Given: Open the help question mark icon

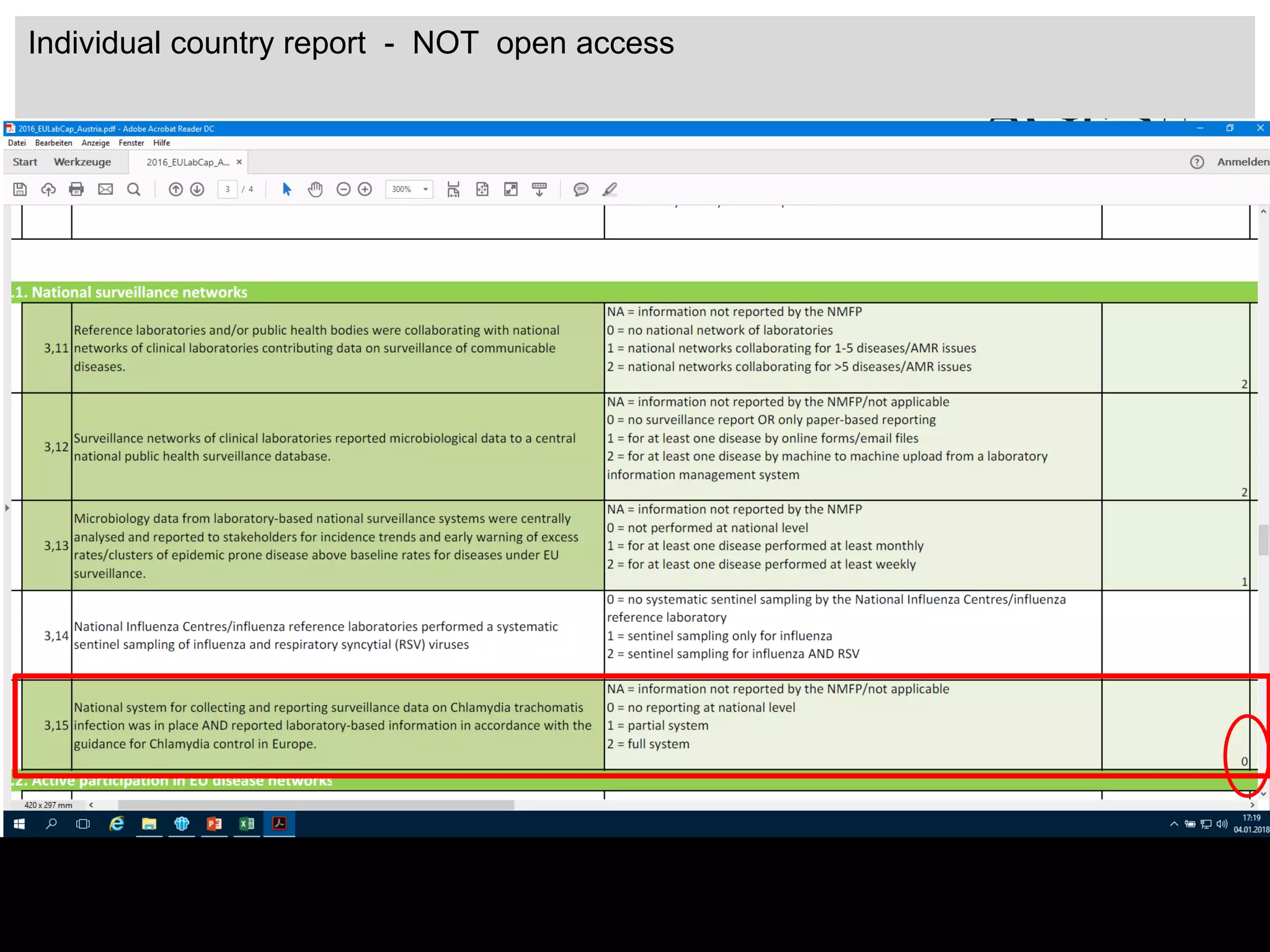Looking at the screenshot, I should pyautogui.click(x=1197, y=162).
